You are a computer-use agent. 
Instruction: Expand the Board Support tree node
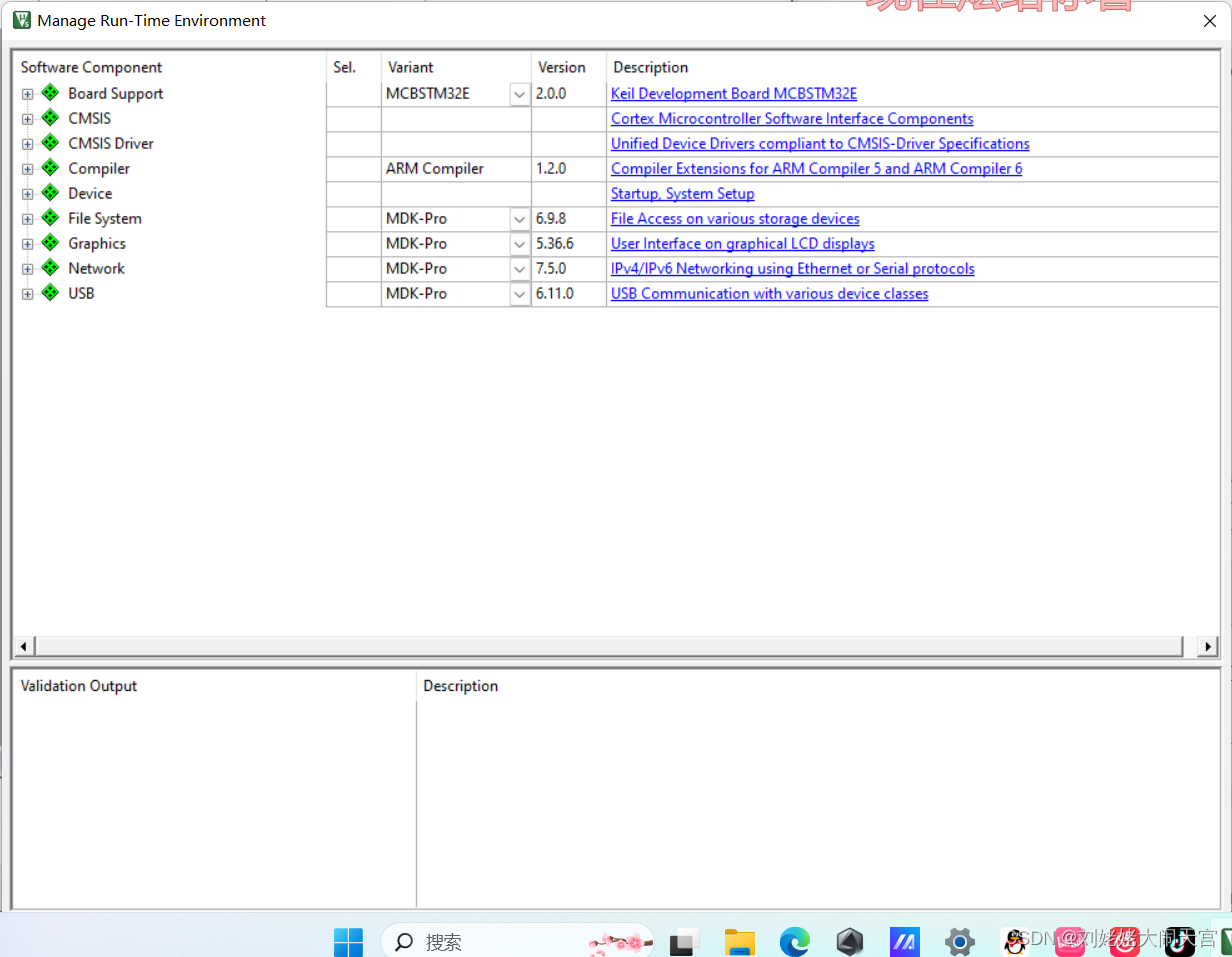tap(27, 94)
